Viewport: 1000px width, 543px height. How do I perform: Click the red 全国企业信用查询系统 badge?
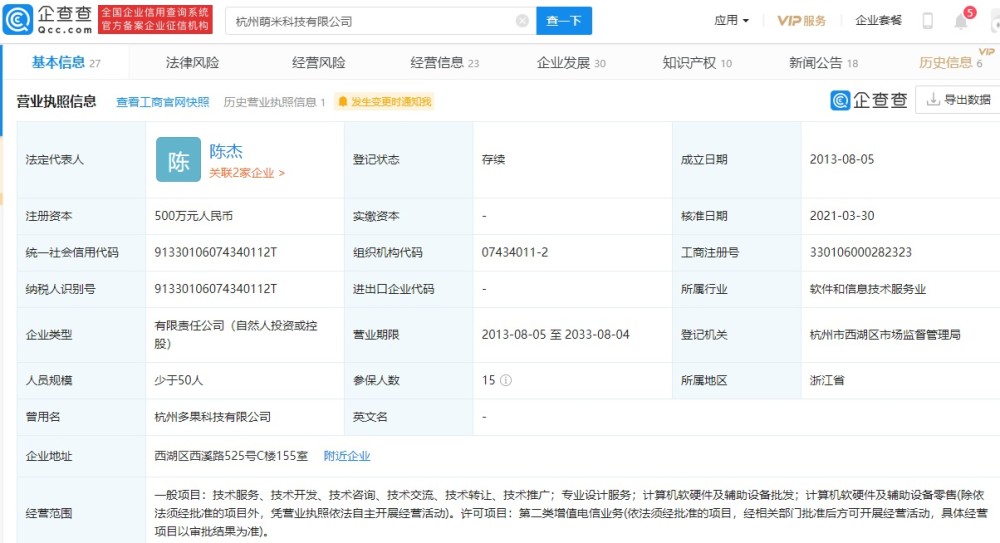[155, 19]
